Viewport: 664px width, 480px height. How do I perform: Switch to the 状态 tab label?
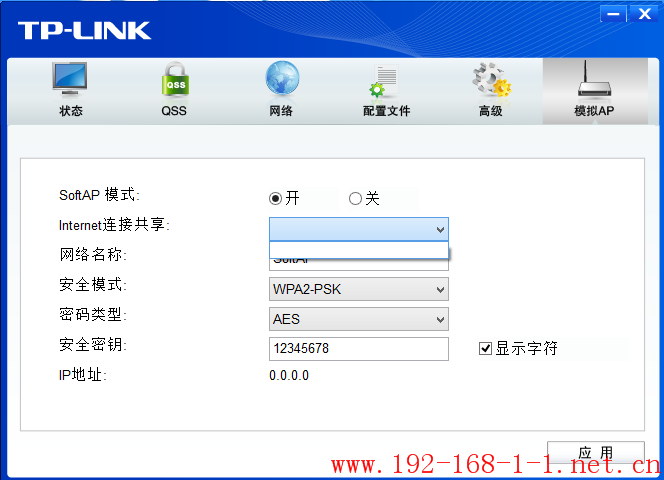71,111
